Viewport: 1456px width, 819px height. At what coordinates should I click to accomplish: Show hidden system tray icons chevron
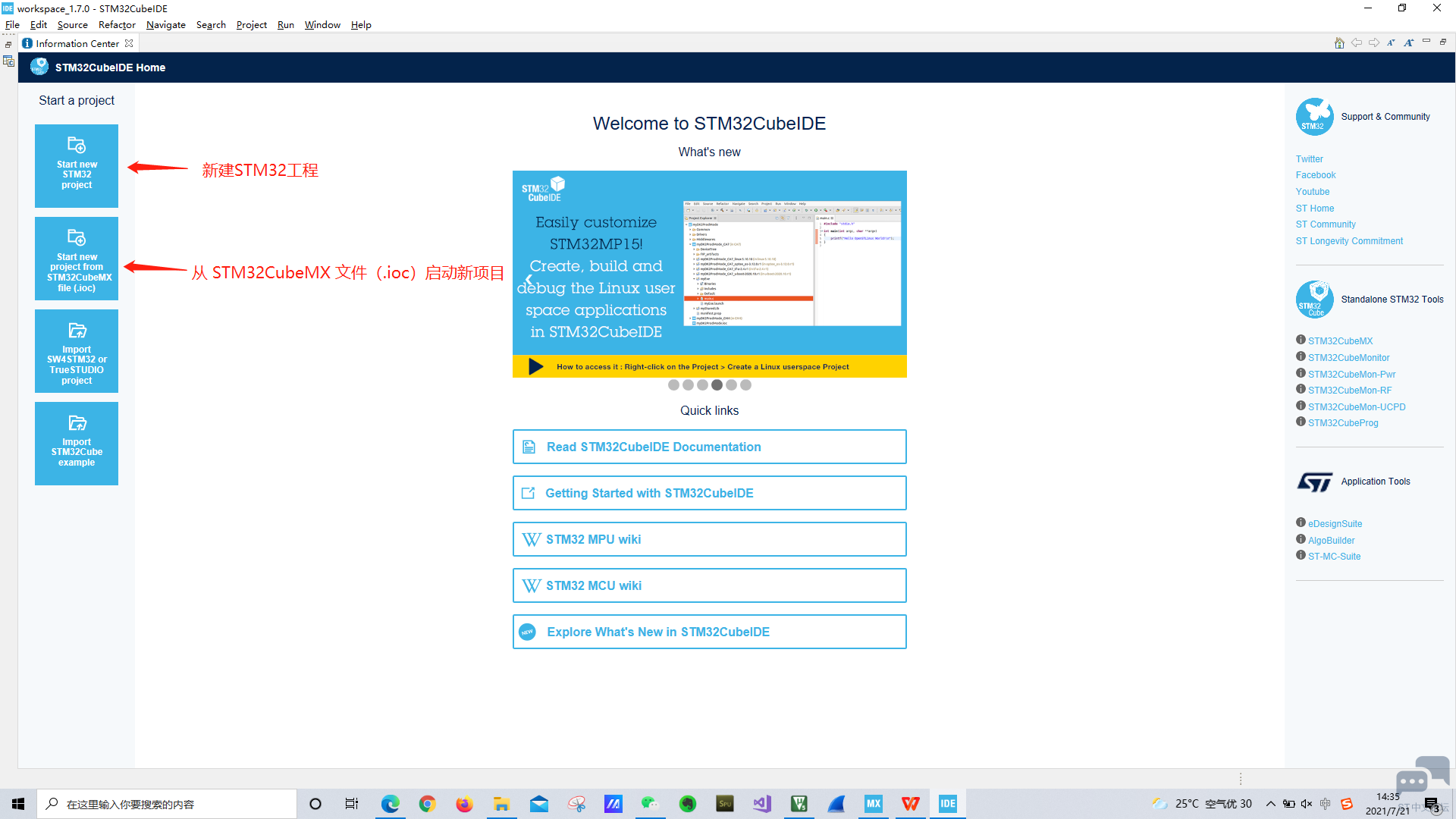[1270, 804]
